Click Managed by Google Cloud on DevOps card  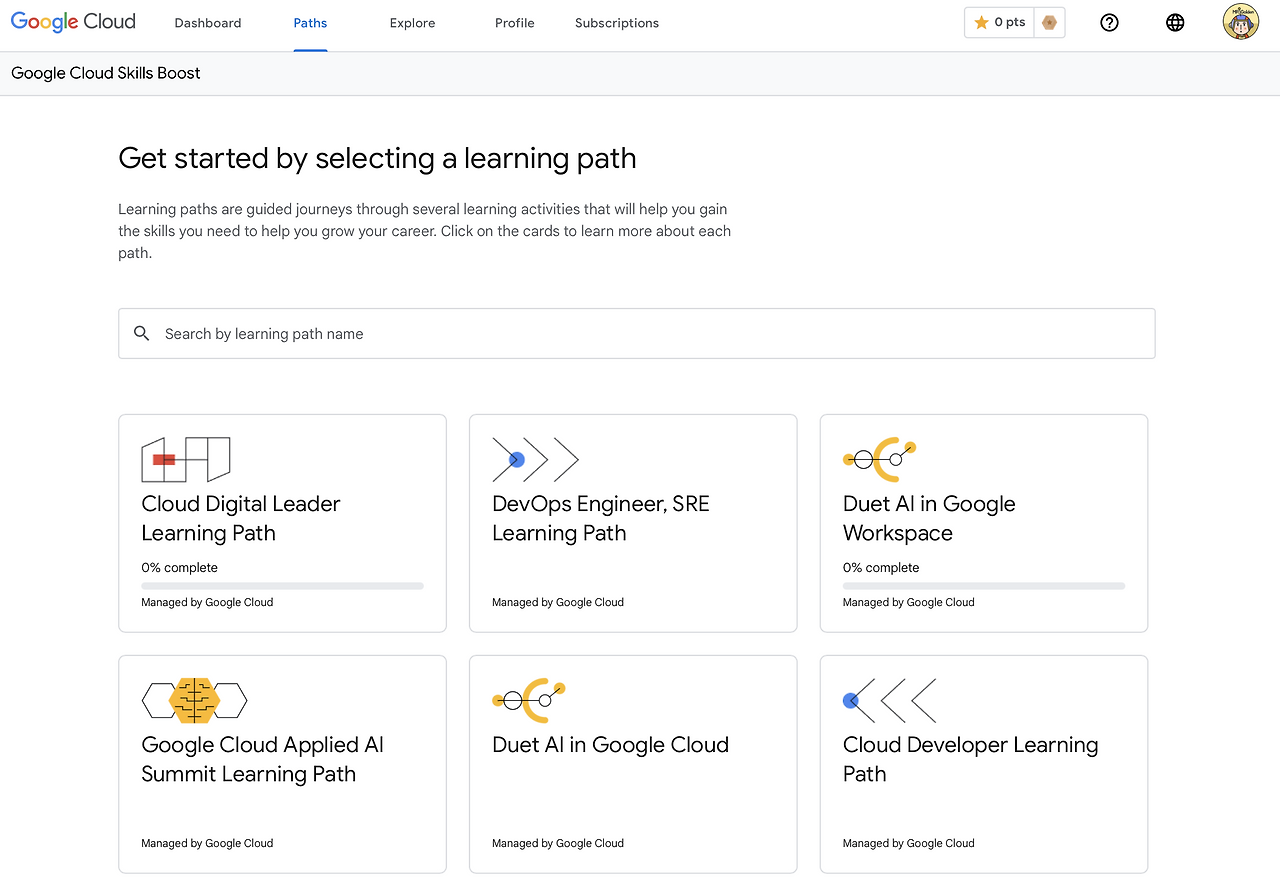(x=558, y=602)
